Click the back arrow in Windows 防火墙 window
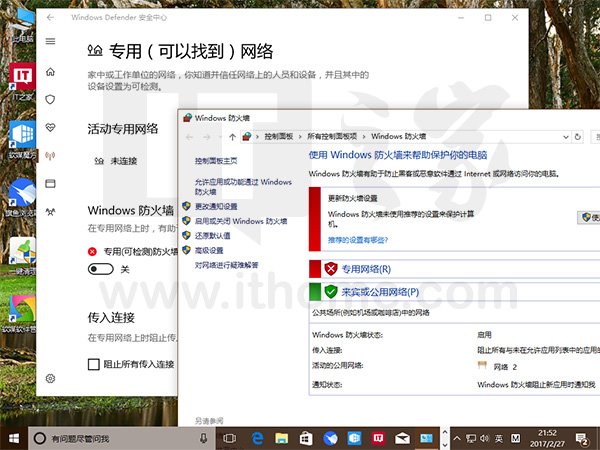 pyautogui.click(x=189, y=137)
